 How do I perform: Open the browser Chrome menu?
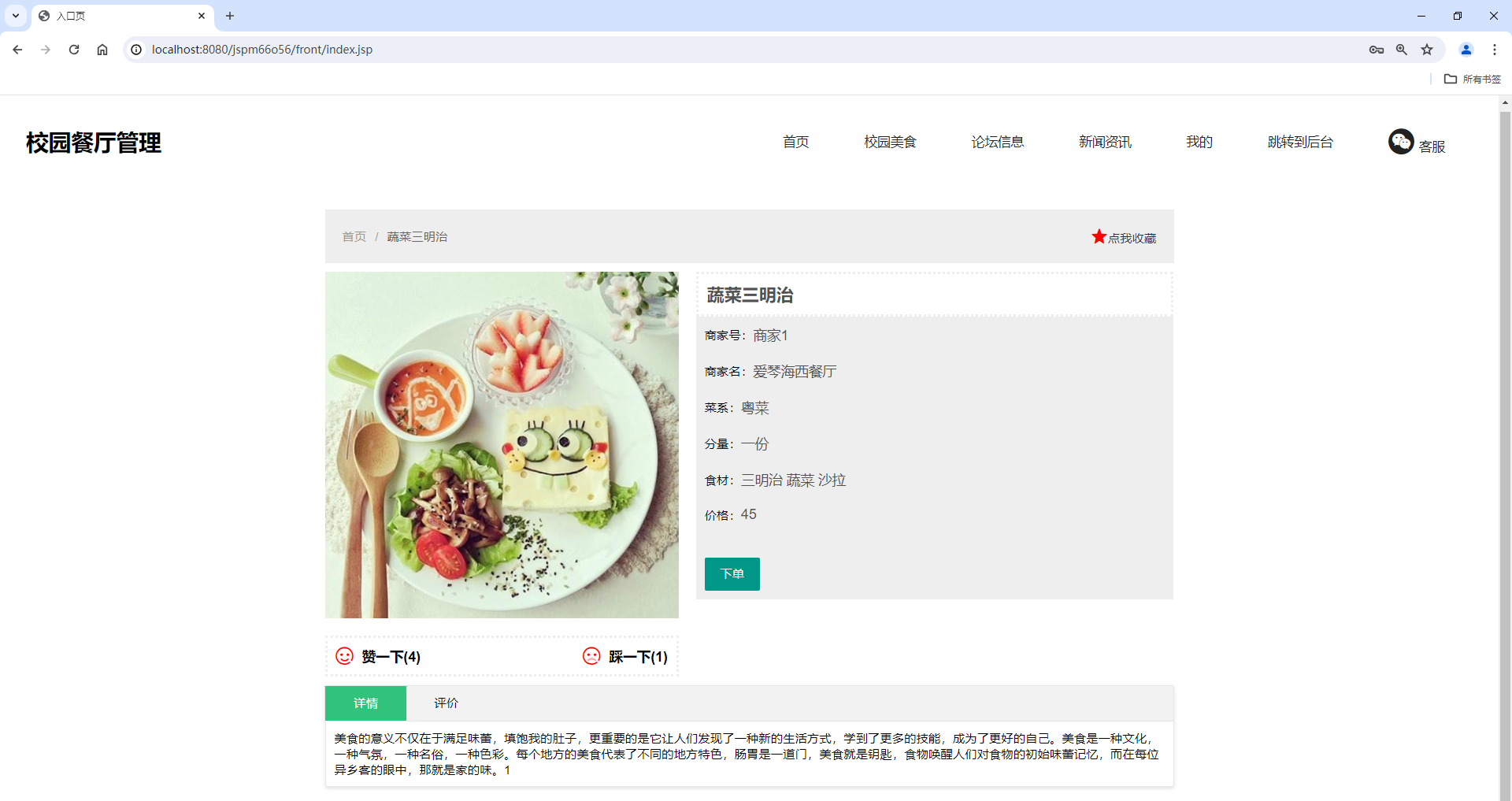1495,49
